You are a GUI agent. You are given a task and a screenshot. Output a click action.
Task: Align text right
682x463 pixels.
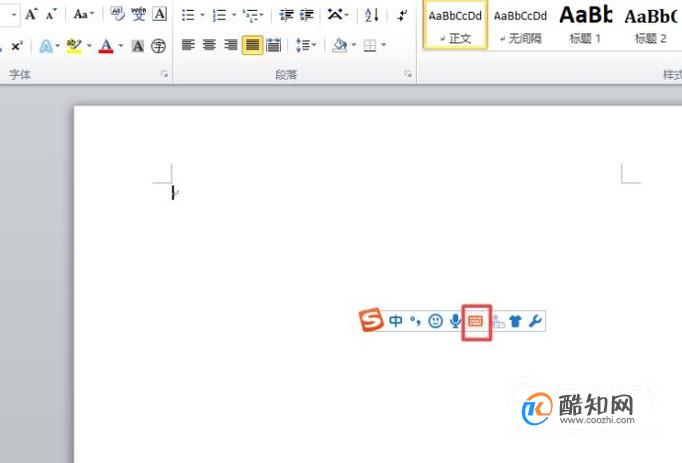coord(231,45)
